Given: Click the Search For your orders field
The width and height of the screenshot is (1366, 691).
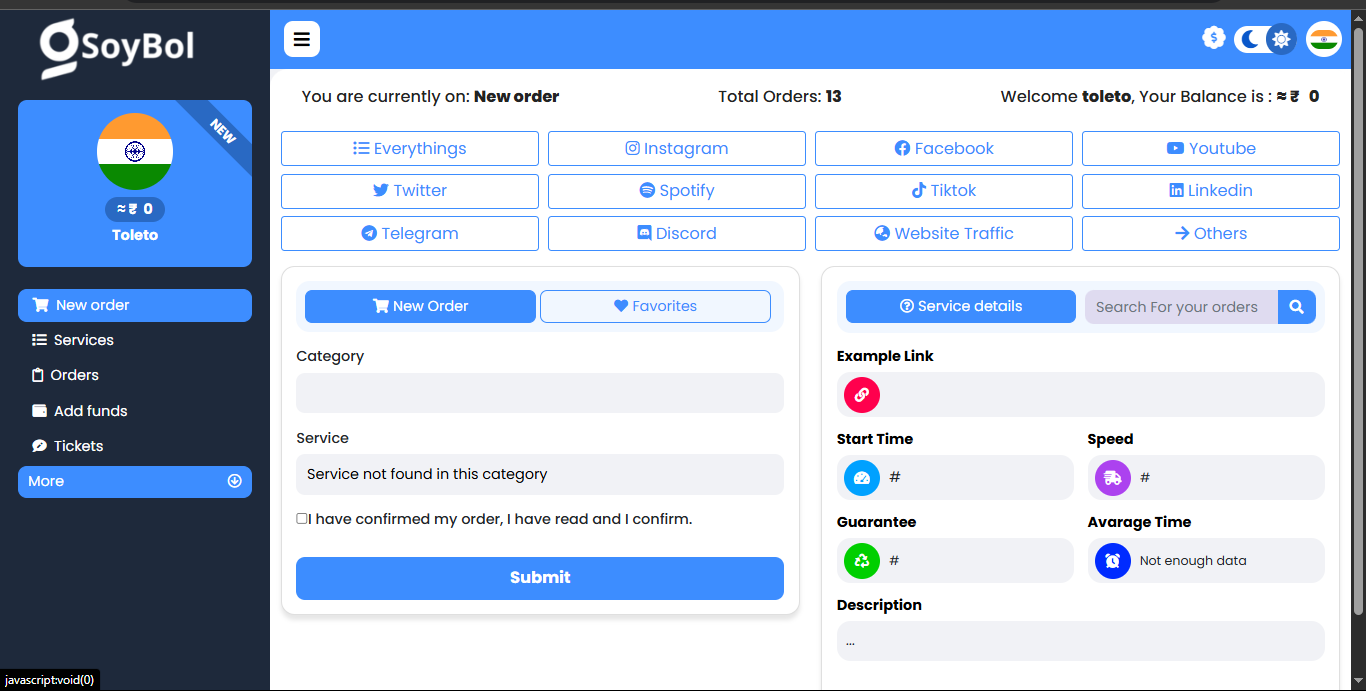Looking at the screenshot, I should point(1180,307).
